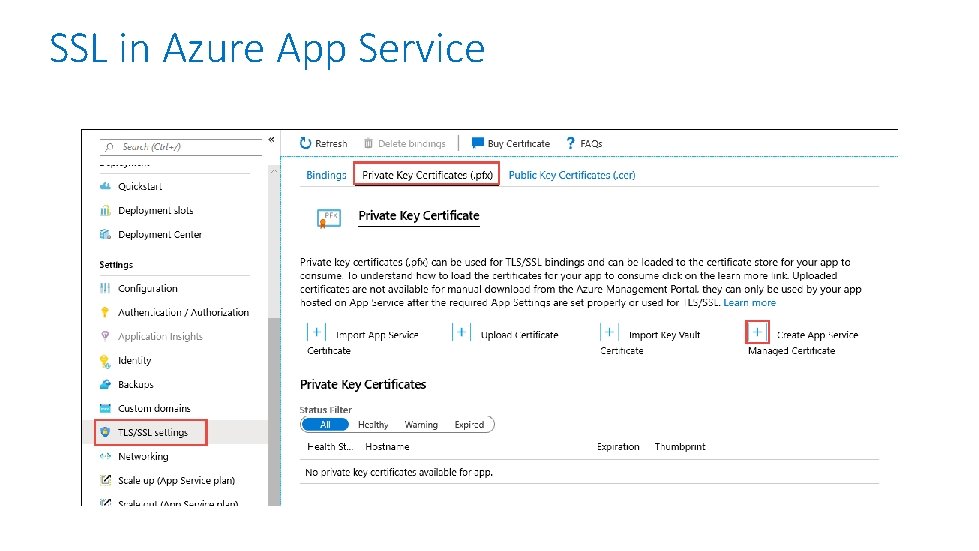This screenshot has width=979, height=551.
Task: Focus the Search (Ctrl+/) field
Action: pyautogui.click(x=181, y=147)
